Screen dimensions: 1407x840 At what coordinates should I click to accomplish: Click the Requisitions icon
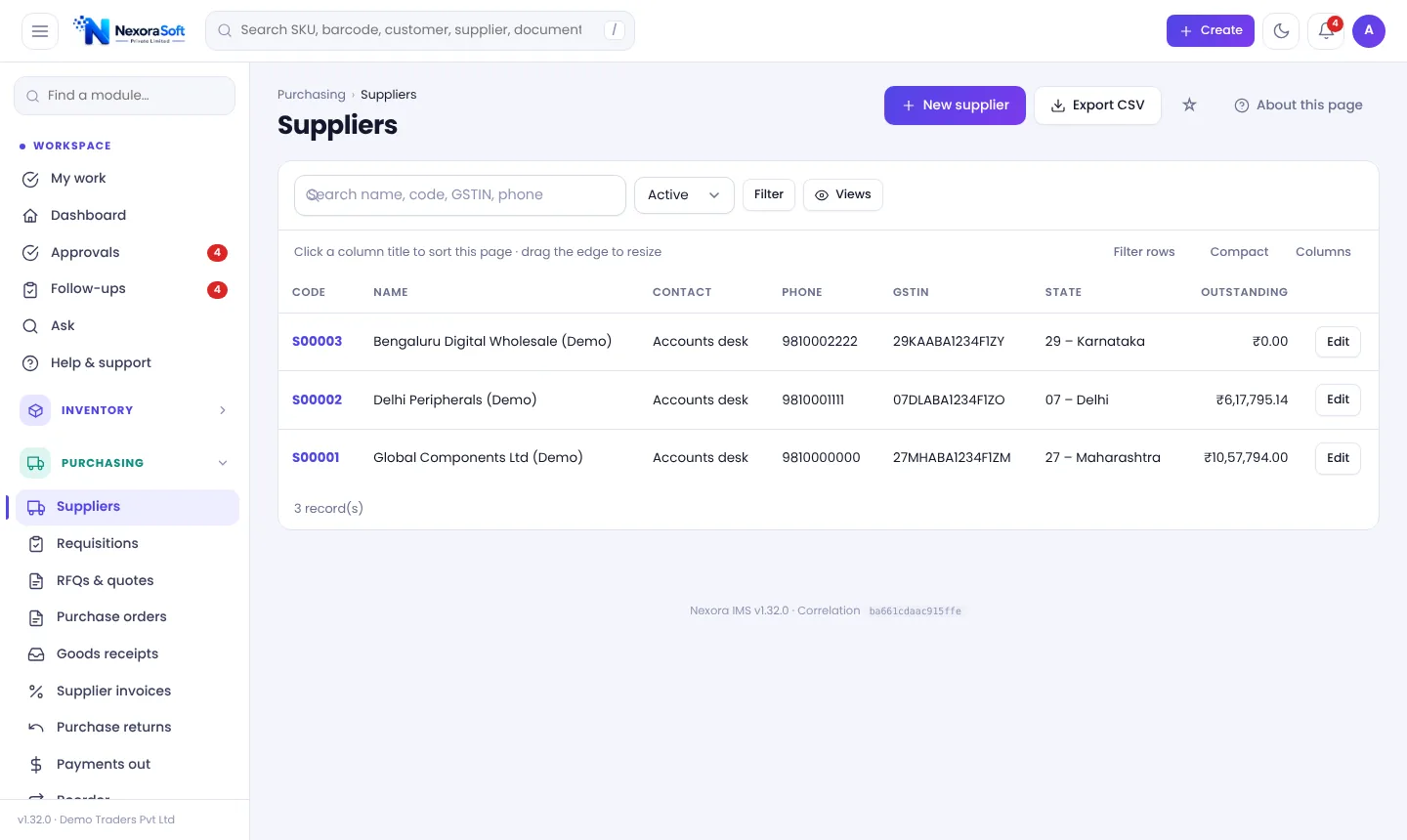pyautogui.click(x=36, y=544)
